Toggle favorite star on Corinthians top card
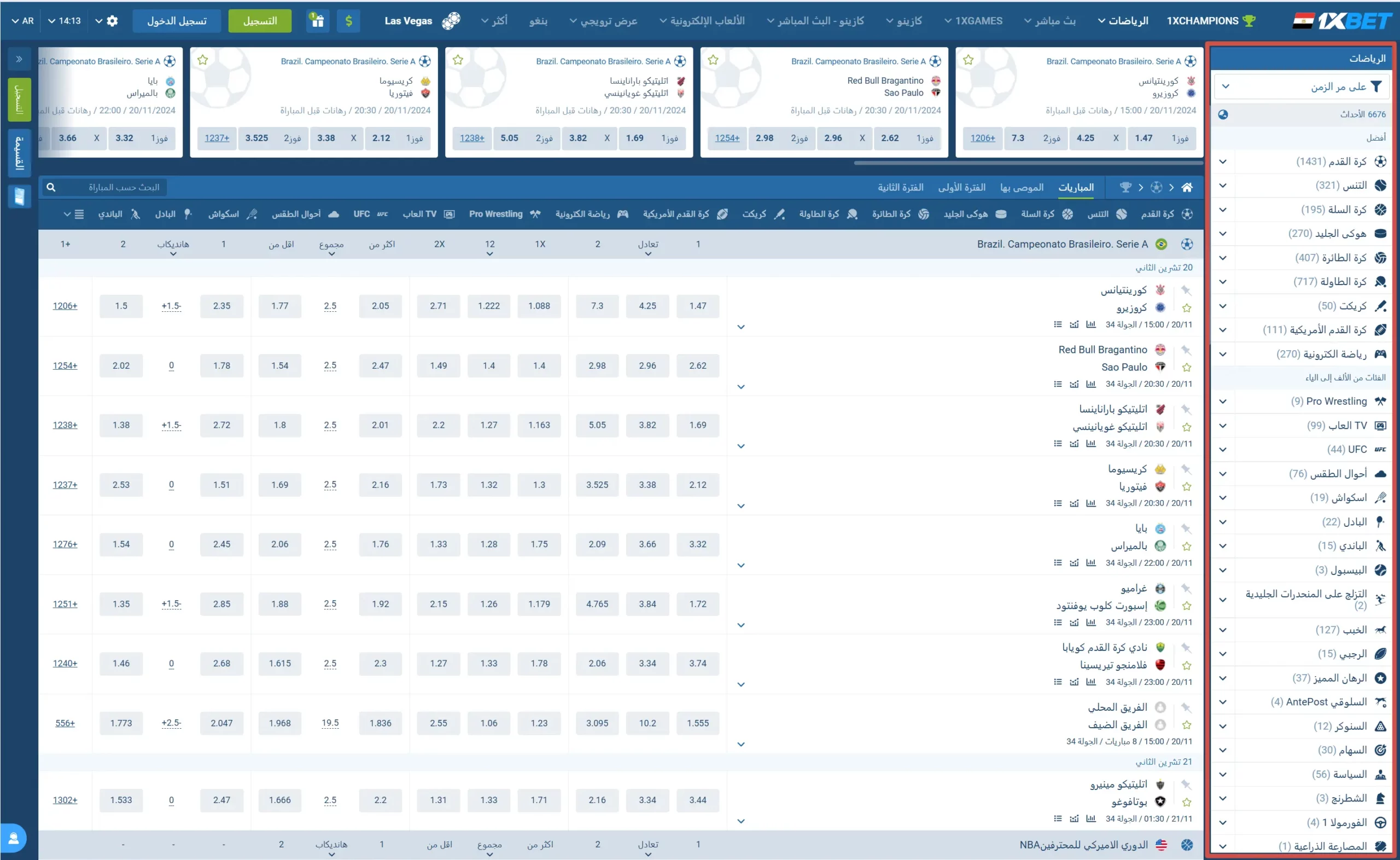The image size is (1400, 860). pos(969,60)
